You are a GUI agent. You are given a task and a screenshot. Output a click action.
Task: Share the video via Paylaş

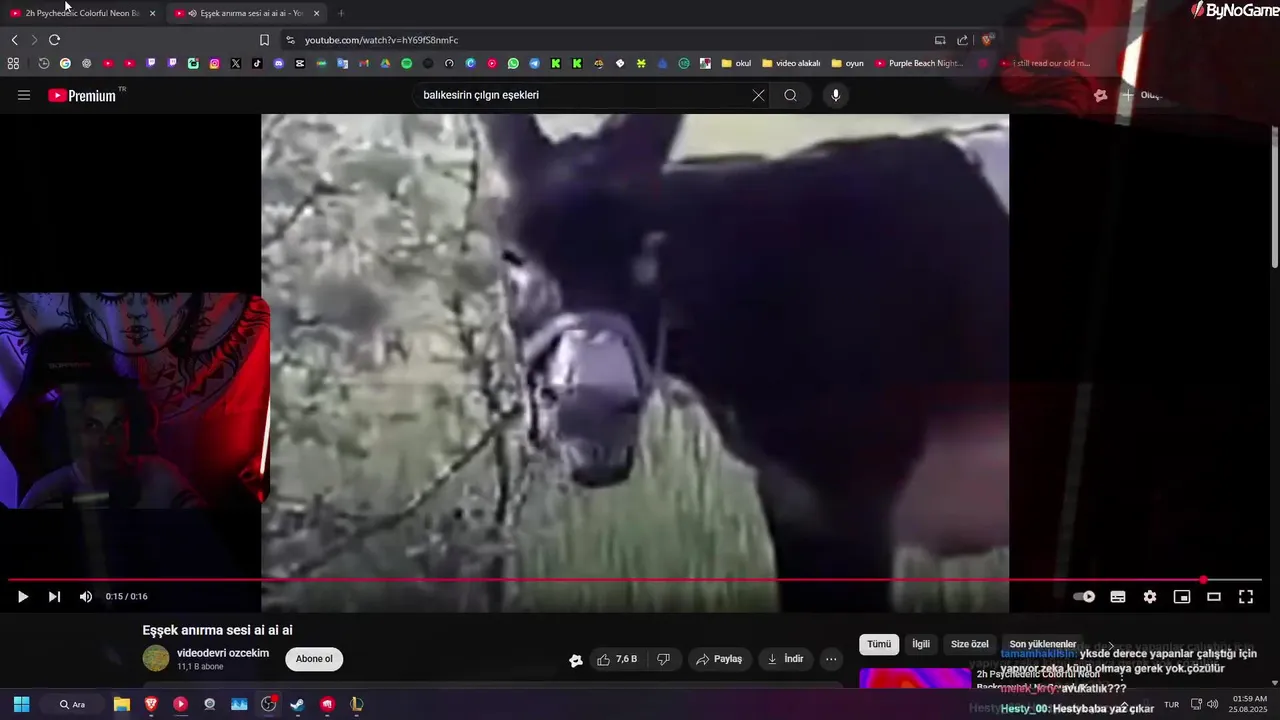719,659
